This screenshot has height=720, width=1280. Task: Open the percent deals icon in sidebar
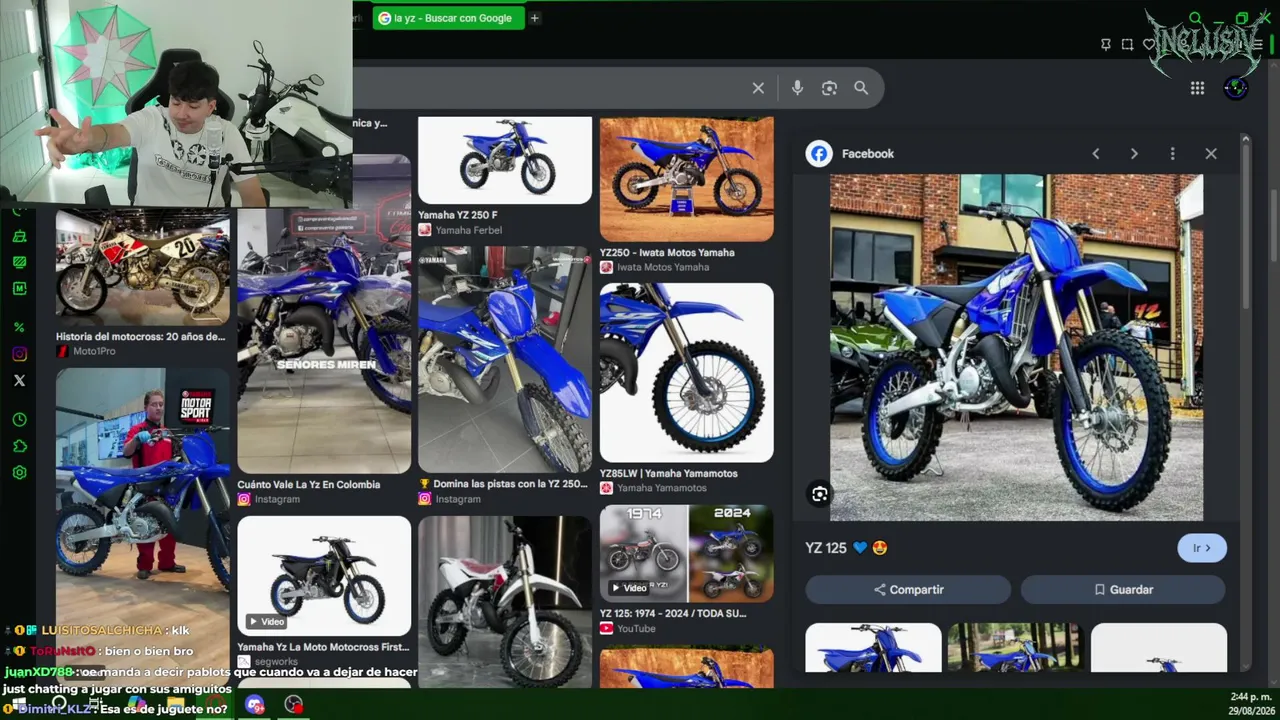(19, 327)
